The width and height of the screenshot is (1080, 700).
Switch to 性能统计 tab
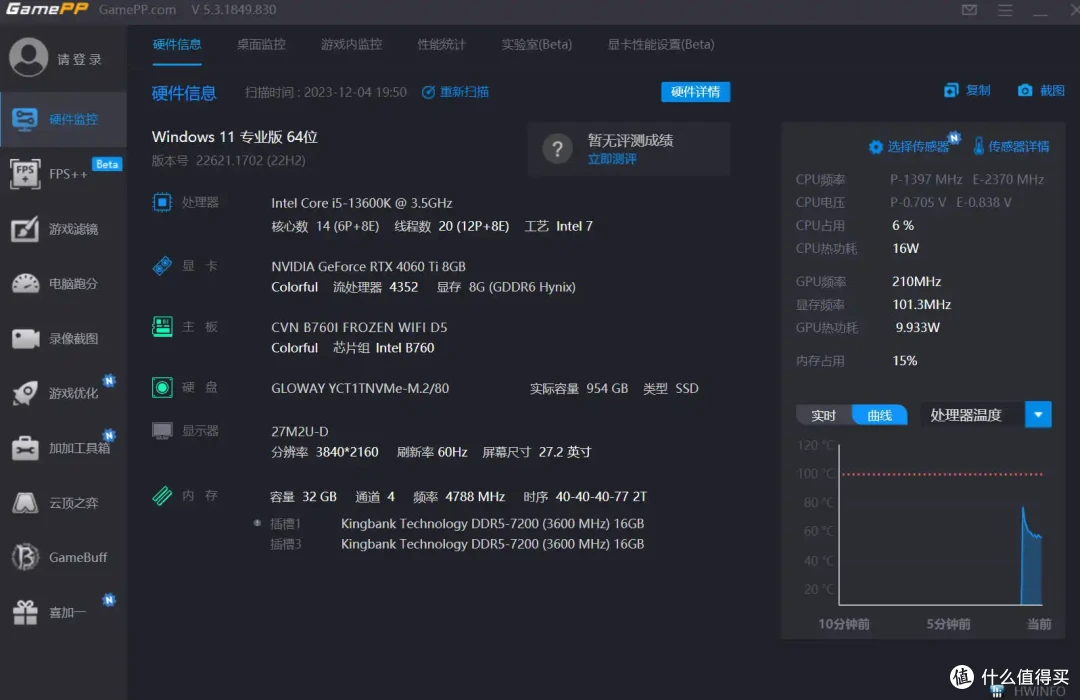442,44
